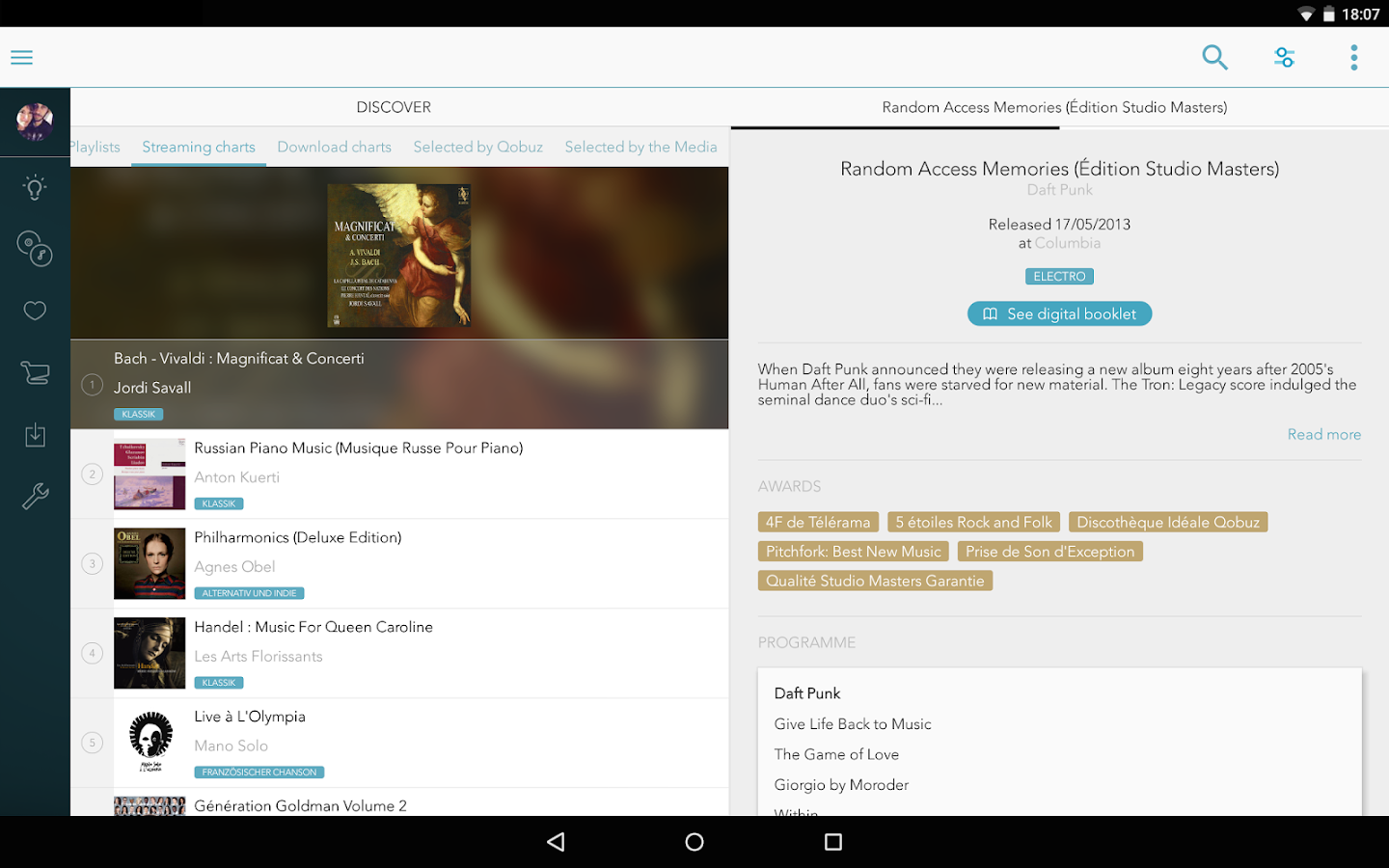Switch to the Download charts tab
Image resolution: width=1389 pixels, height=868 pixels.
[334, 147]
